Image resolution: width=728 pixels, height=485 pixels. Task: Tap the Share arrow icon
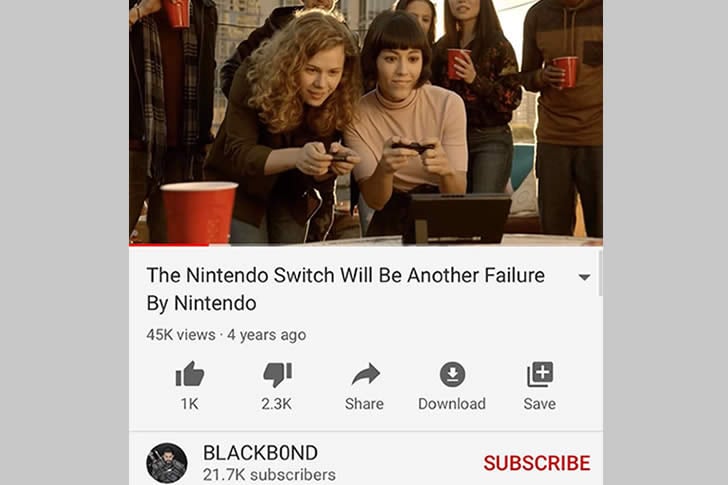tap(365, 374)
